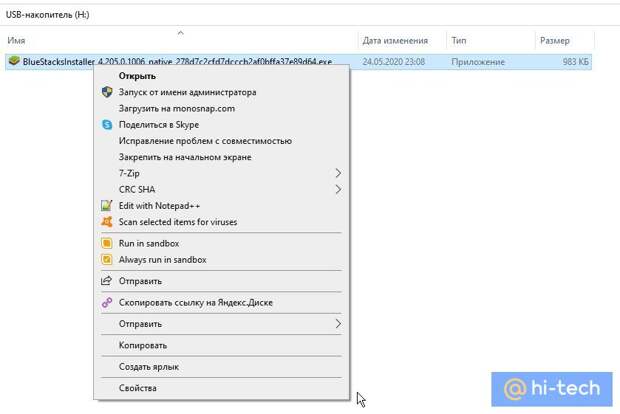This screenshot has height=414, width=620.
Task: Expand the lower Отправить submenu arrow
Action: 338,324
